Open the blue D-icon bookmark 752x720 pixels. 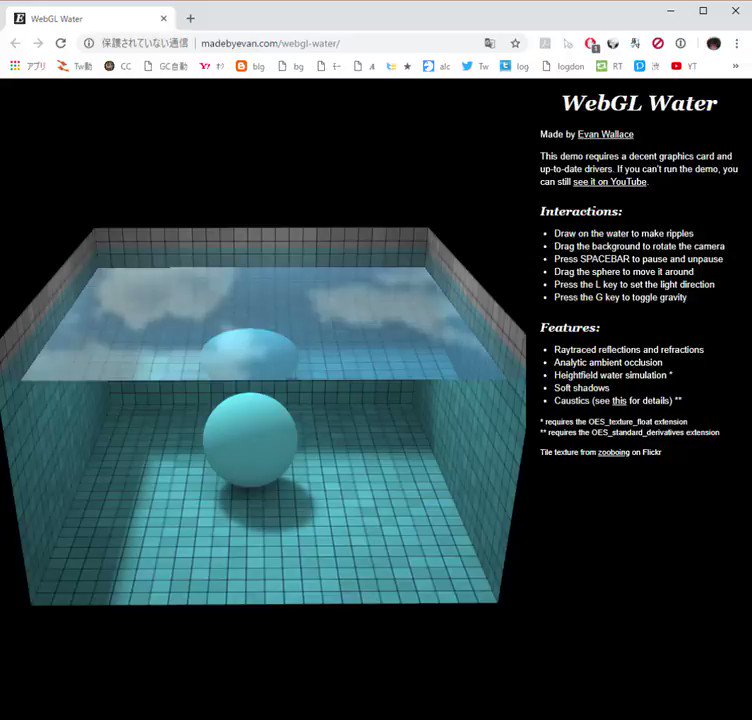click(x=646, y=66)
